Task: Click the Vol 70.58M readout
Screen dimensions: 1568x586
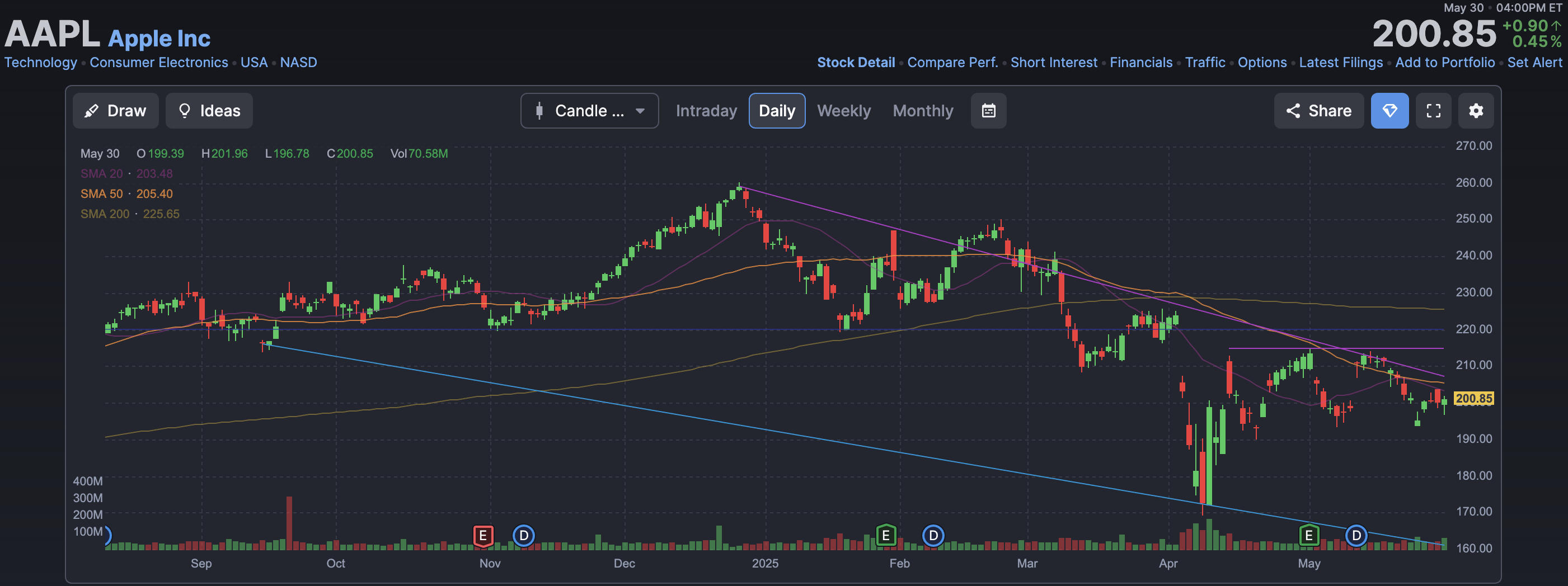Action: [419, 153]
